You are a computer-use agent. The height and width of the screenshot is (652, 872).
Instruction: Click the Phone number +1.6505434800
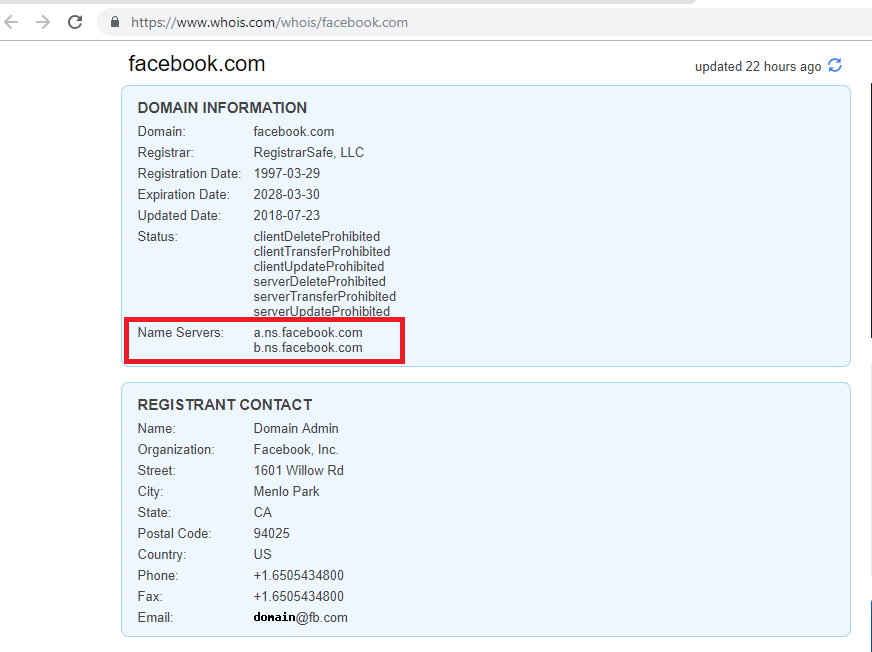pyautogui.click(x=299, y=575)
